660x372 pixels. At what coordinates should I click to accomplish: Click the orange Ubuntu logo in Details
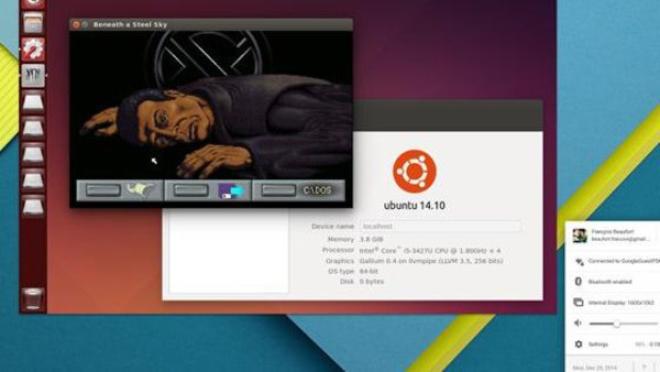coord(415,171)
